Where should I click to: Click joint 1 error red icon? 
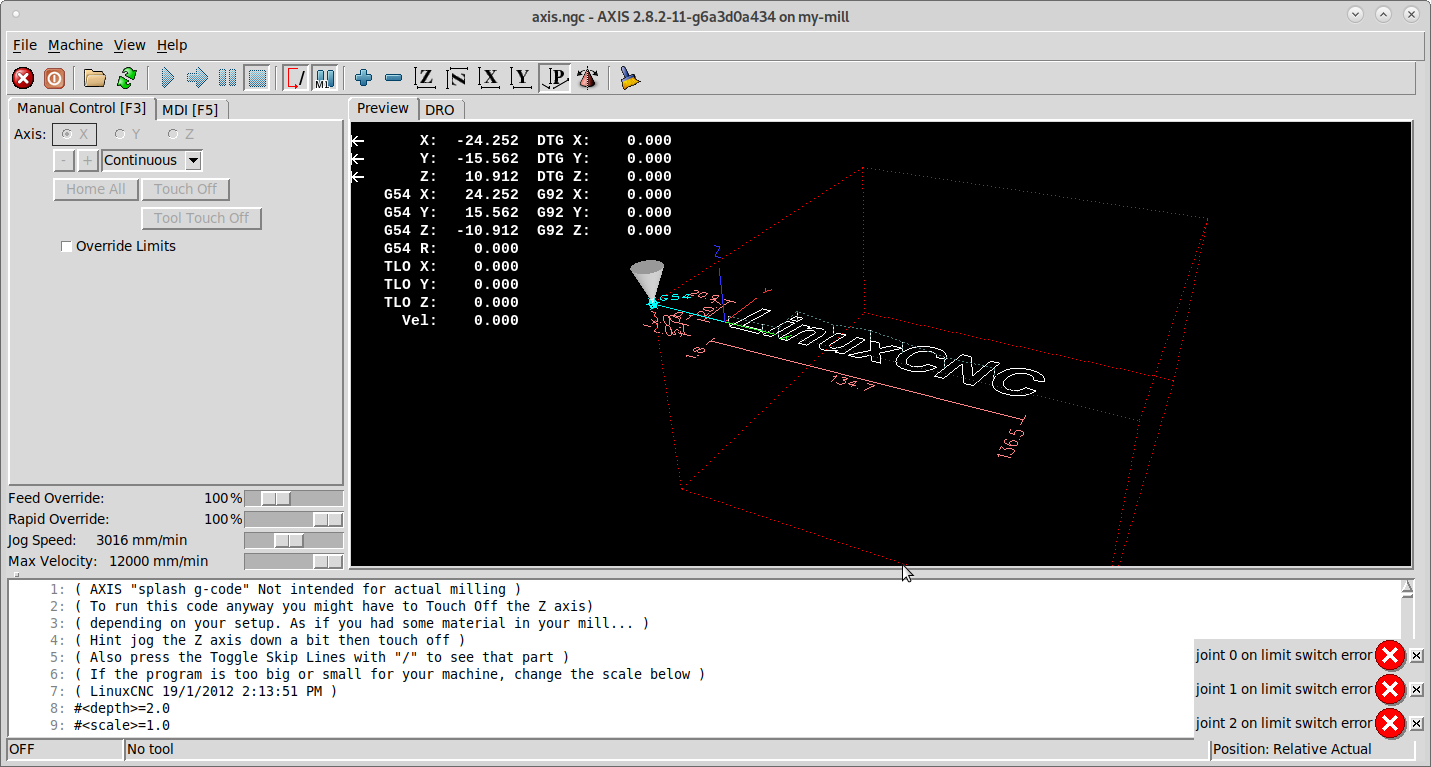point(1390,689)
